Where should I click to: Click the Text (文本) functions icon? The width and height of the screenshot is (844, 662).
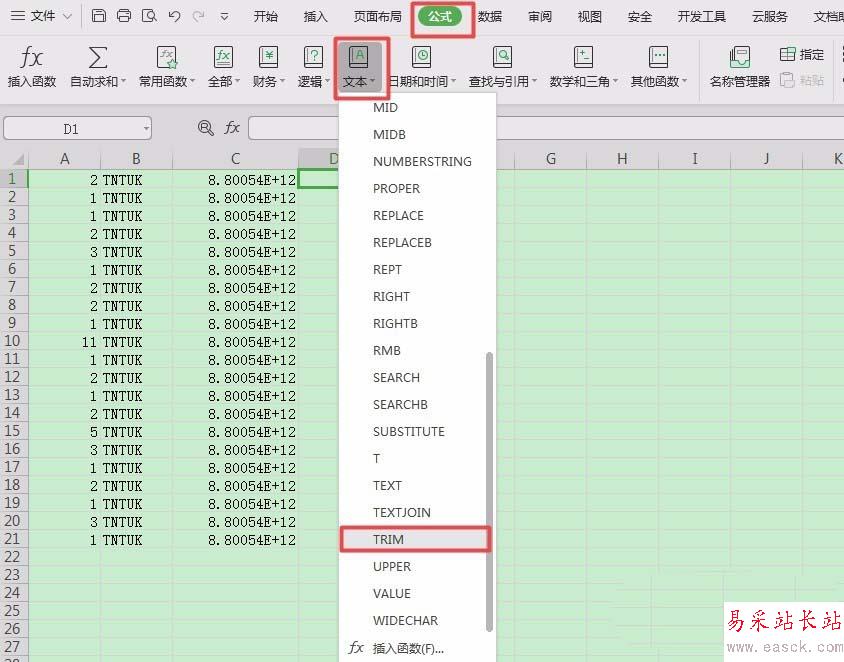click(x=359, y=57)
